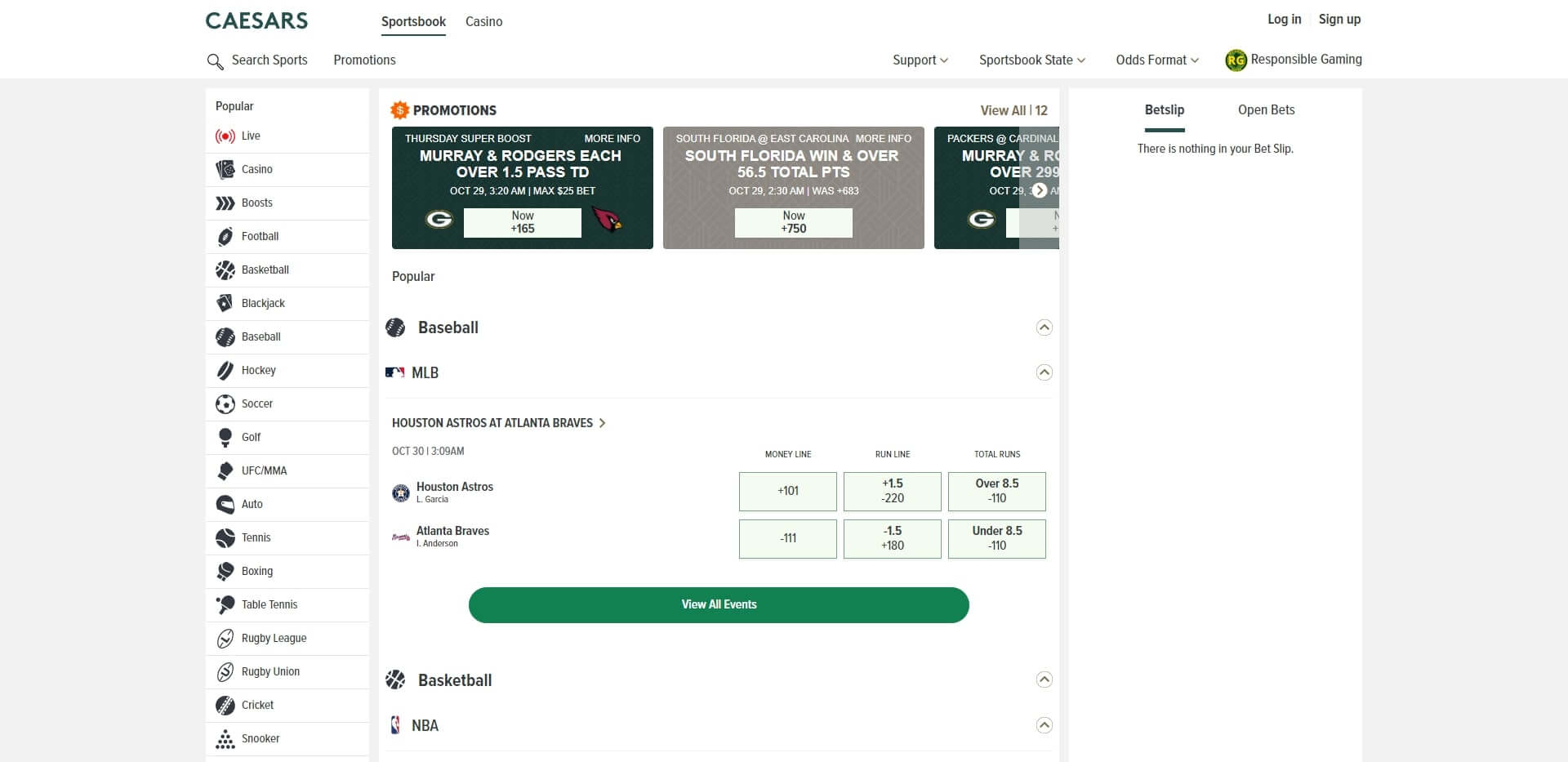The image size is (1568, 762).
Task: Select the Basketball sidebar icon
Action: tap(225, 270)
